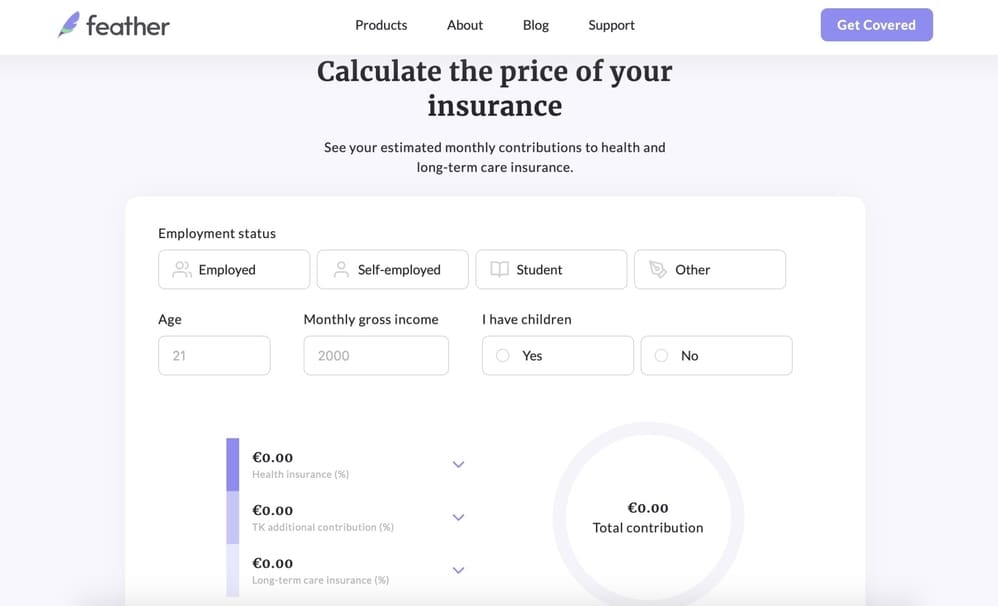Expand the TK additional contribution chevron
The height and width of the screenshot is (606, 998).
point(458,518)
